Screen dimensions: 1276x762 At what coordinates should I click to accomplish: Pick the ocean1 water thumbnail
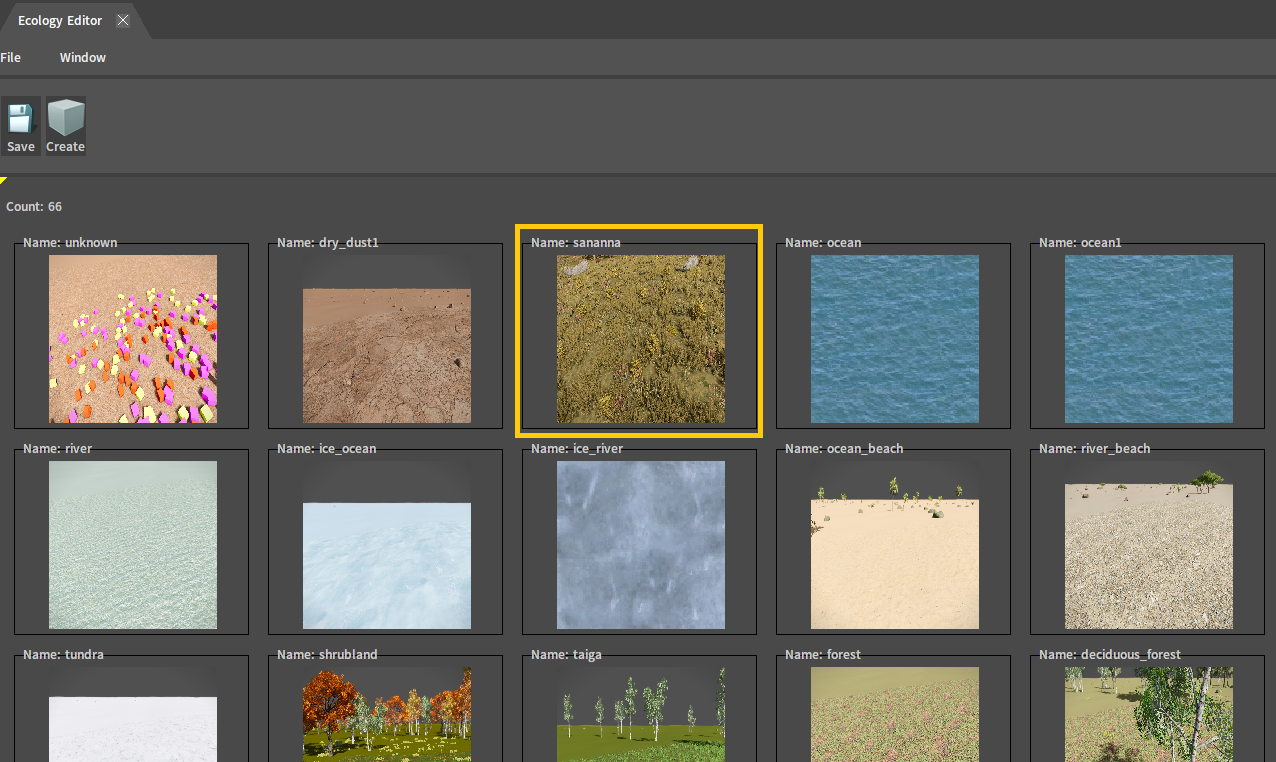coord(1149,339)
